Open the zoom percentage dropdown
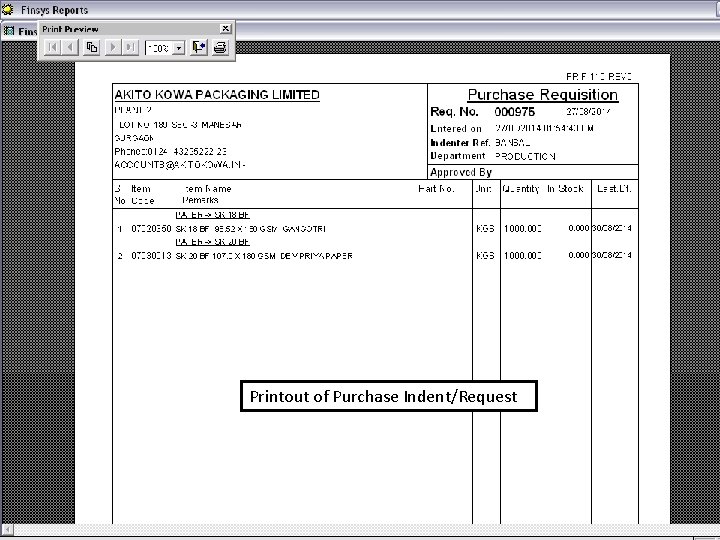This screenshot has width=720, height=540. tap(179, 48)
